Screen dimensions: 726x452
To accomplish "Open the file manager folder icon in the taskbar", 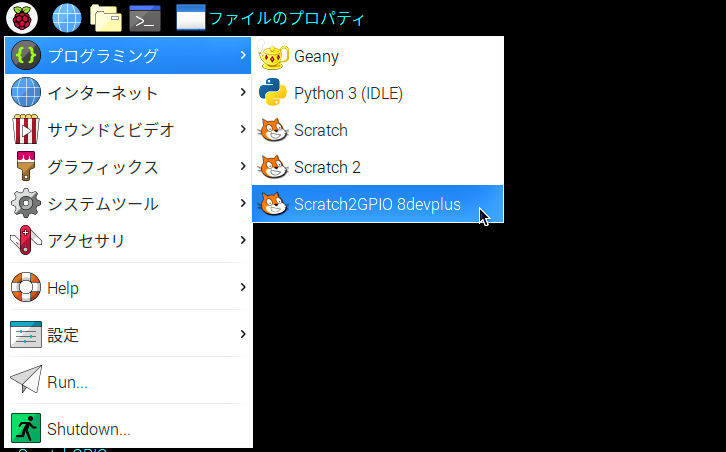I will [106, 19].
